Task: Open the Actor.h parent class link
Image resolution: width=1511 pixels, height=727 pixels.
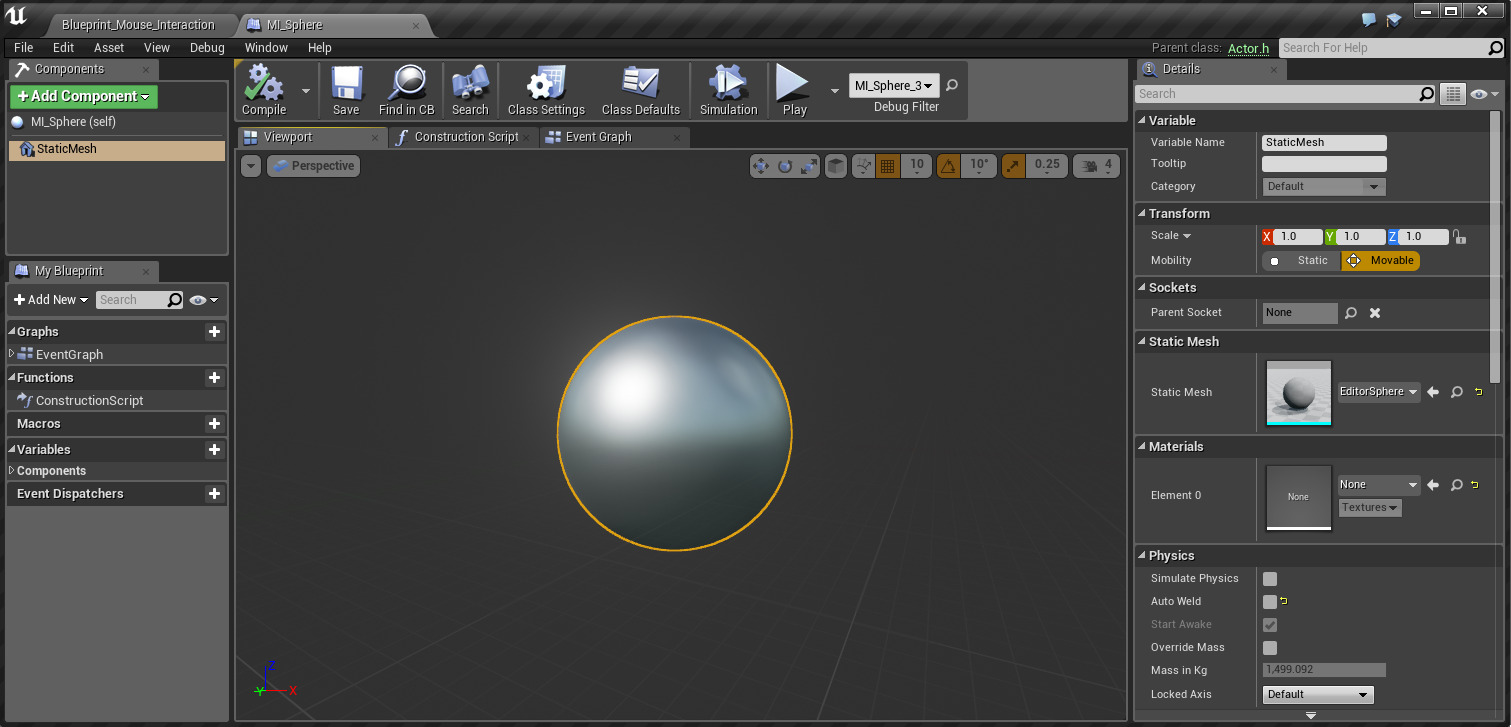Action: (1248, 47)
